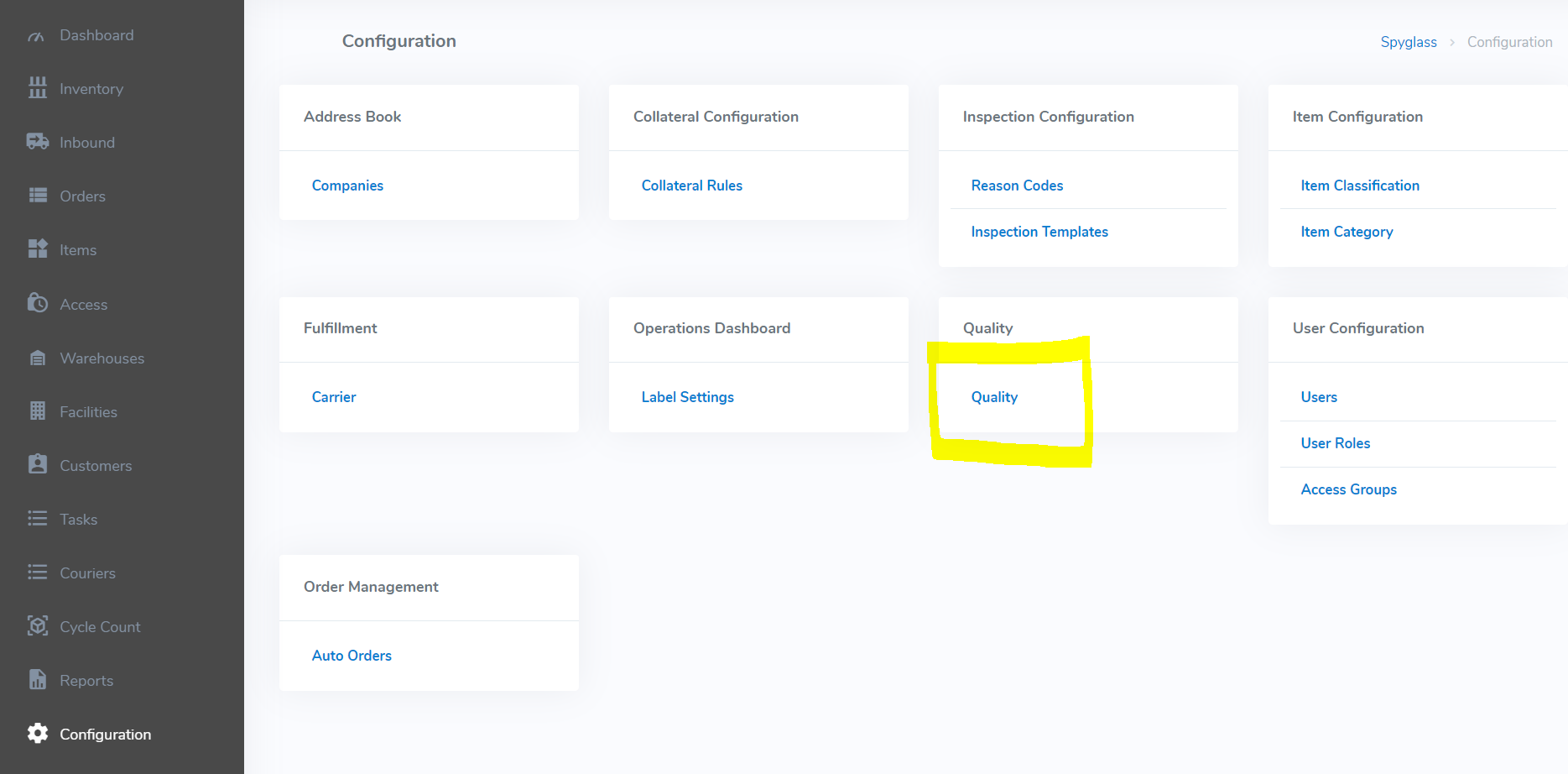Click the Cycle Count cube icon
This screenshot has width=1568, height=774.
point(37,626)
